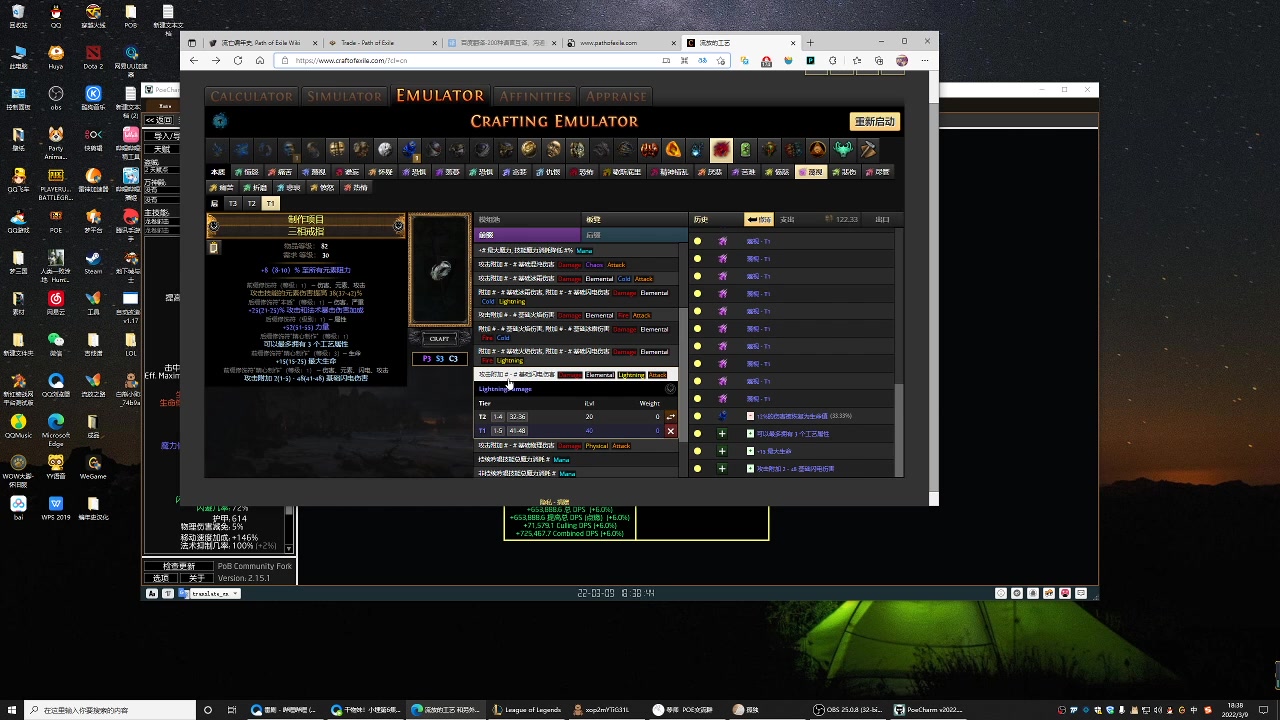
Task: Click the blue gear icon left of Crafting Emulator title
Action: coord(220,121)
